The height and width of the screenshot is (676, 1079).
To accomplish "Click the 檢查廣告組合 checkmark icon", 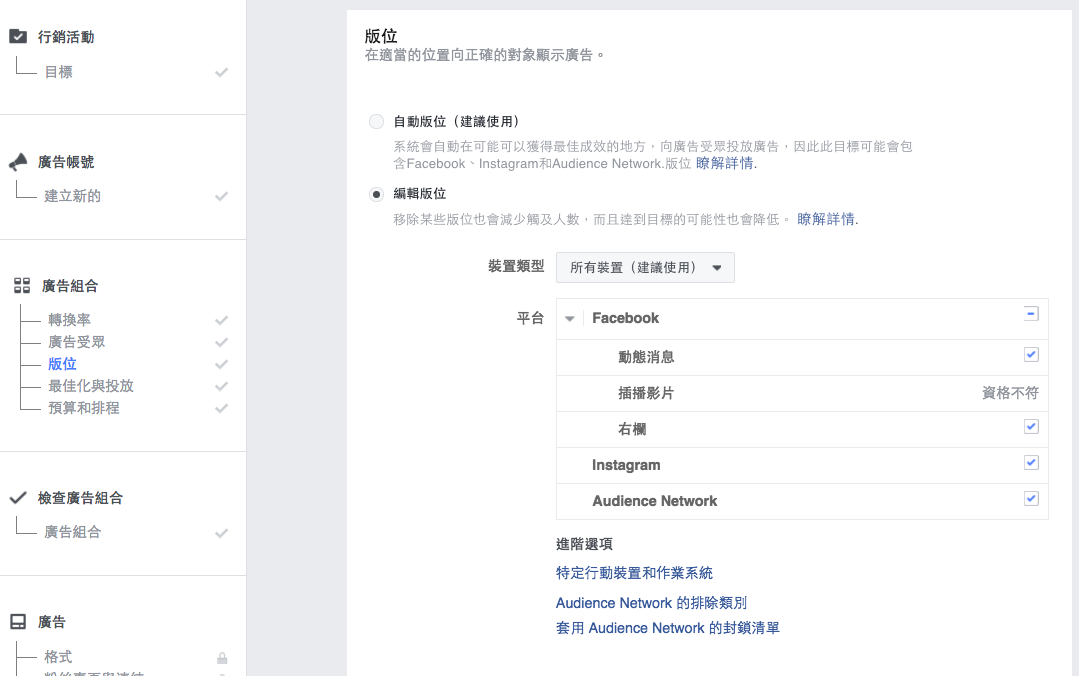I will [18, 497].
